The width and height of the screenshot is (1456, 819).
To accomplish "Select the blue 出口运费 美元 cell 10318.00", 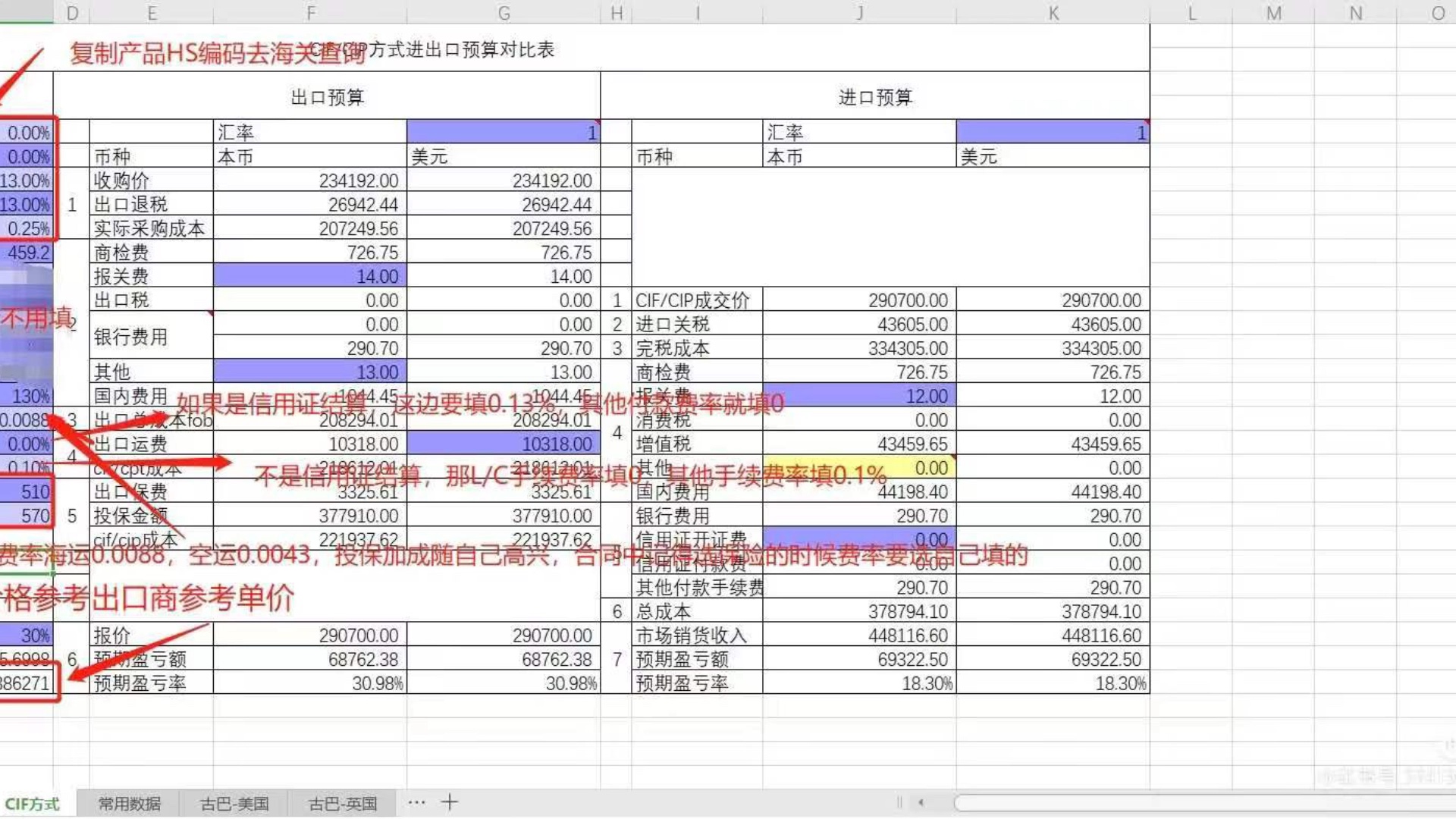I will [504, 444].
